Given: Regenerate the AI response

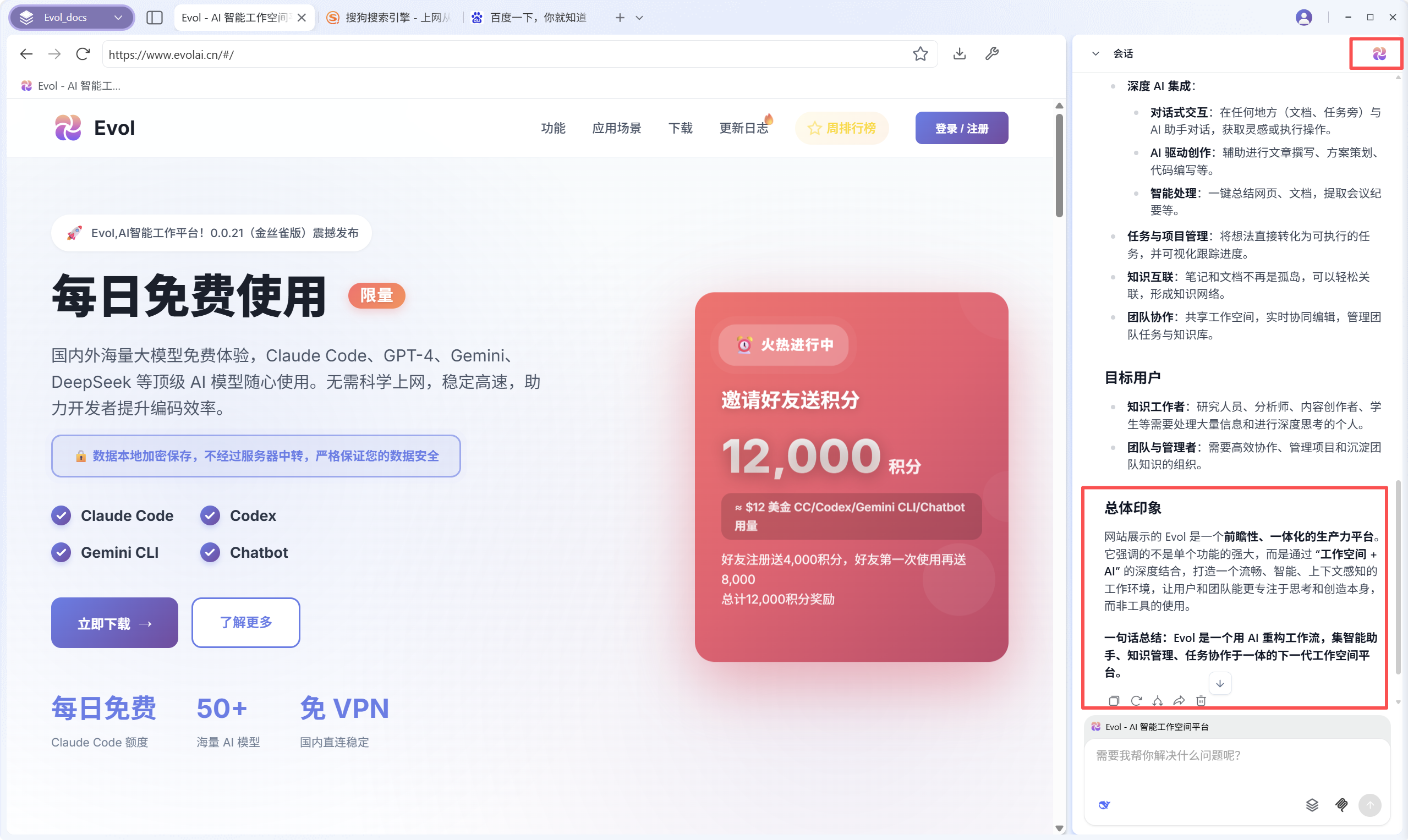Looking at the screenshot, I should coord(1136,701).
